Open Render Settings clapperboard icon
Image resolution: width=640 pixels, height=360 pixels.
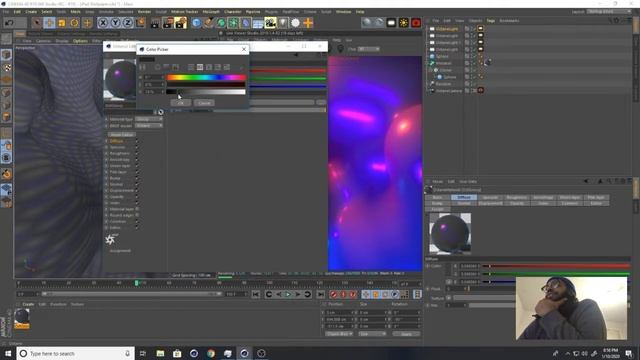point(180,23)
